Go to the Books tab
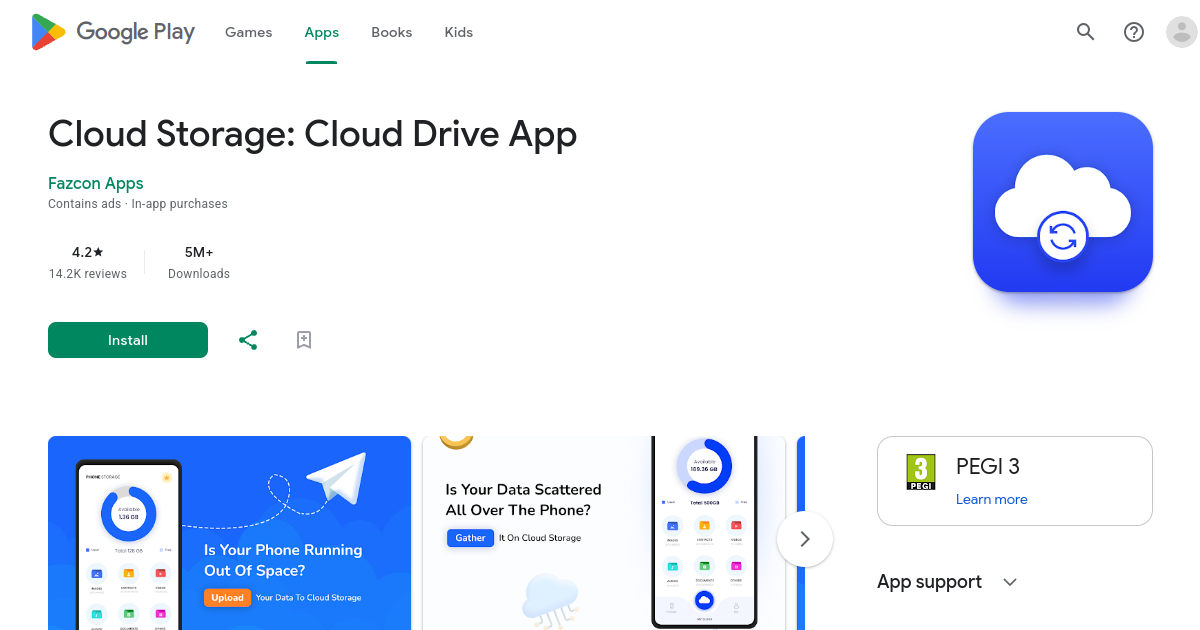 (x=392, y=32)
